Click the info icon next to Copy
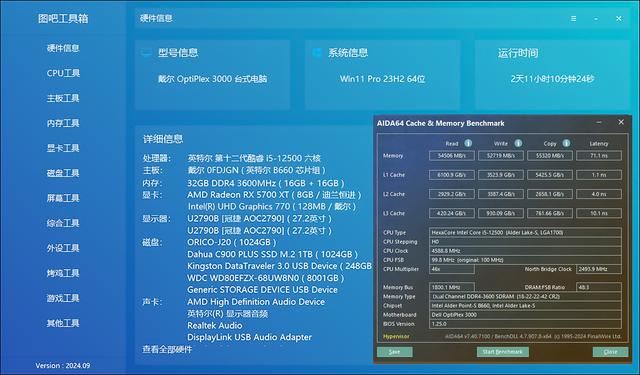This screenshot has height=375, width=640. point(566,143)
